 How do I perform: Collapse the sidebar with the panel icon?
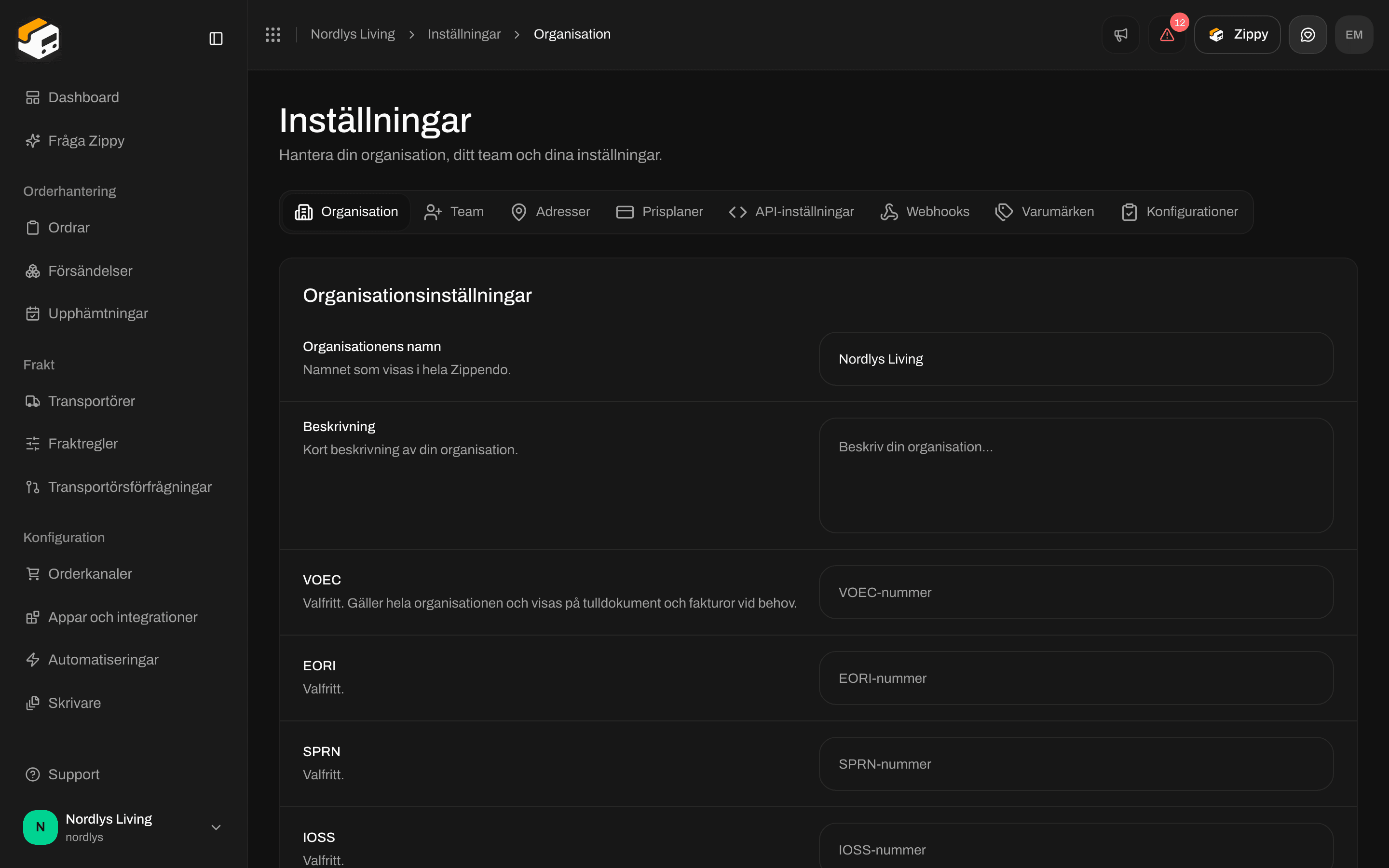pyautogui.click(x=216, y=39)
